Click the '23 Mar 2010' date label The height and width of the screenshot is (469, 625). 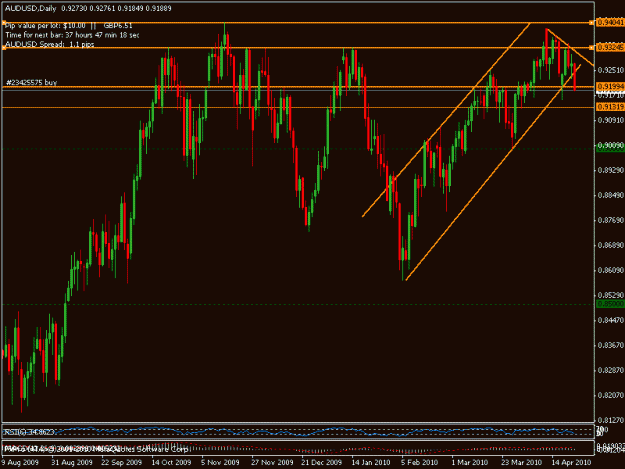521,463
